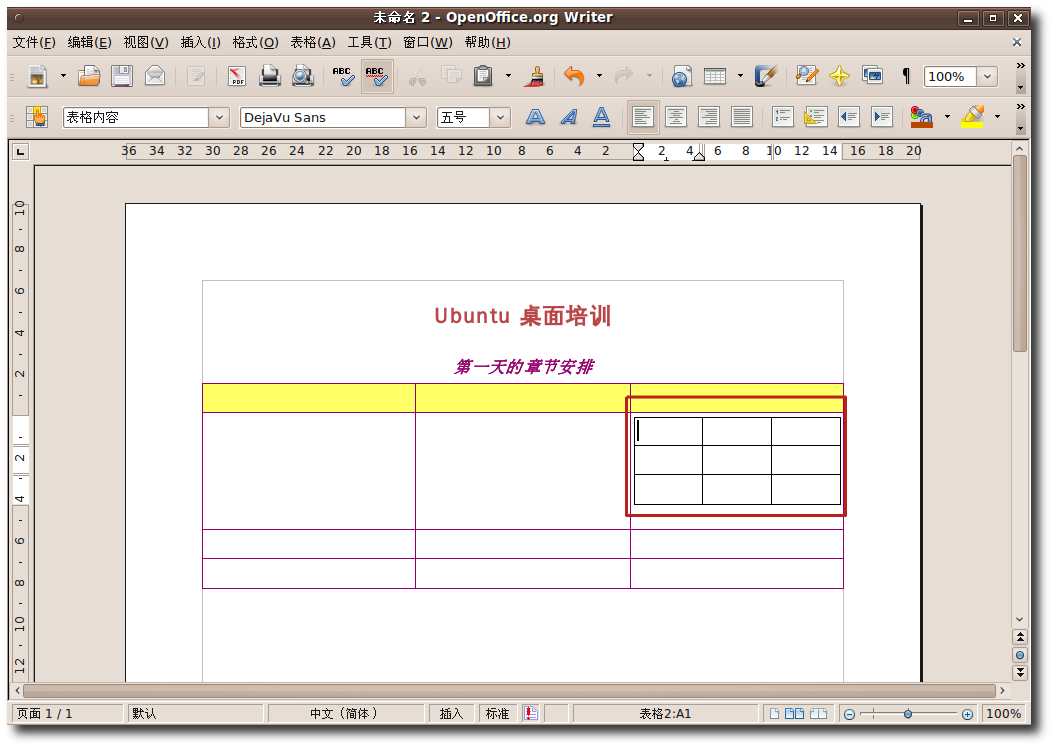Click the Increase Indent icon
This screenshot has height=748, width=1054.
point(882,117)
